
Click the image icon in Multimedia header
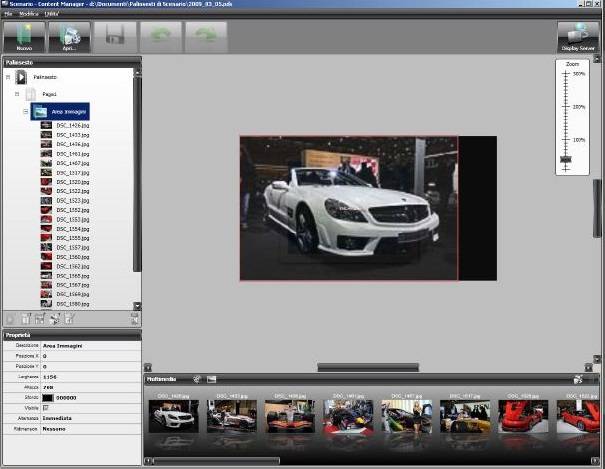coord(212,380)
